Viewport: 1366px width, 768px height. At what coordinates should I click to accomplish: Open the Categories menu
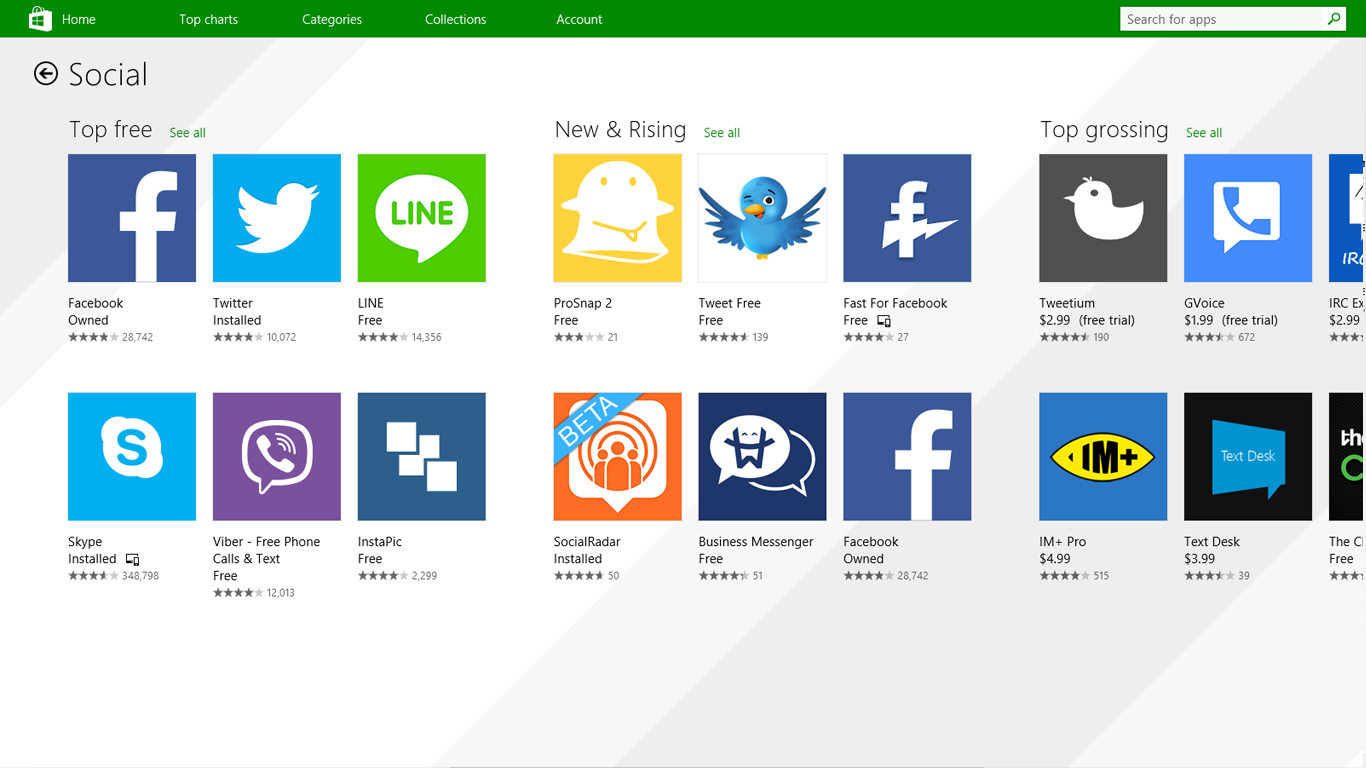click(x=332, y=19)
